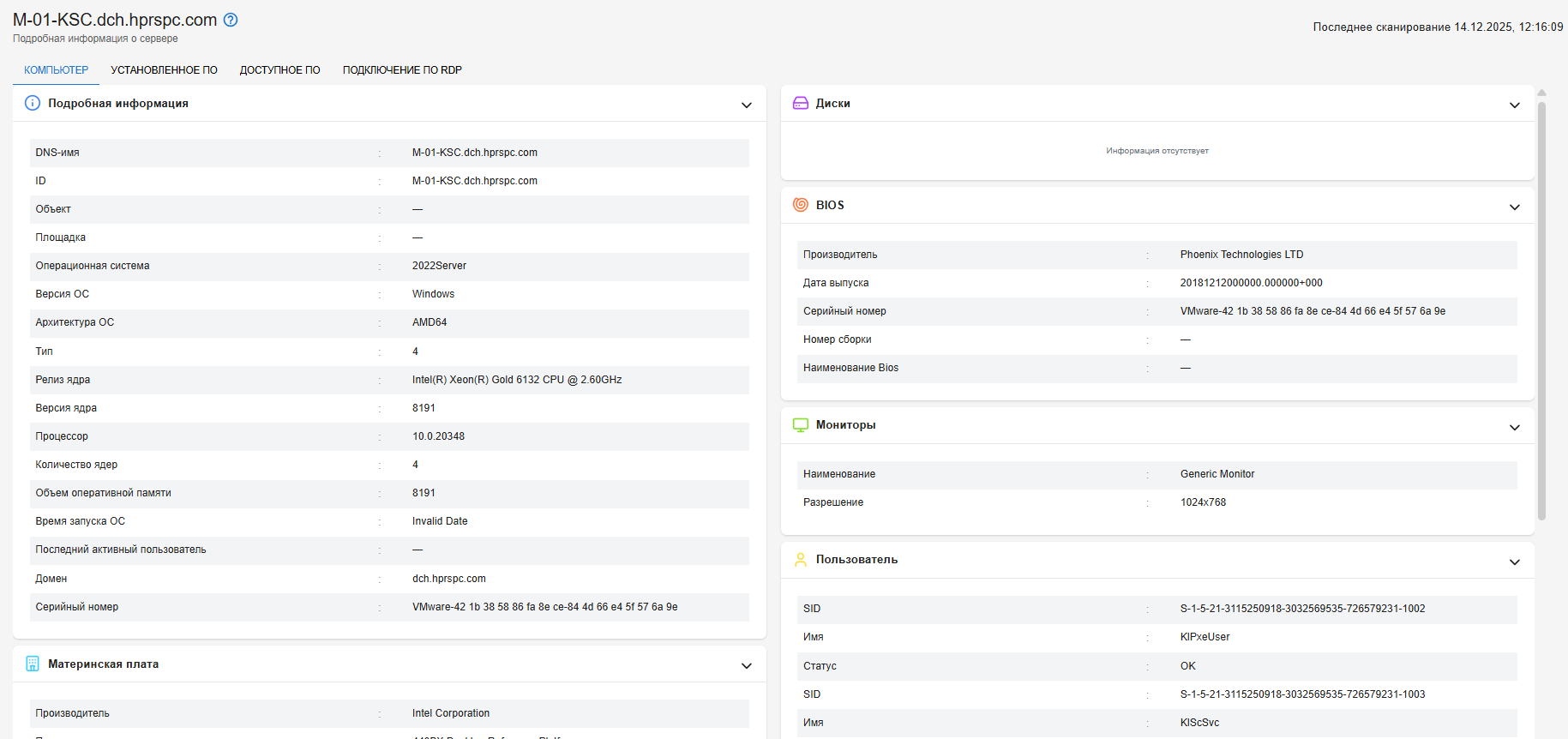Click the Intel Xeon Gold 6132 CPU value

pos(517,380)
